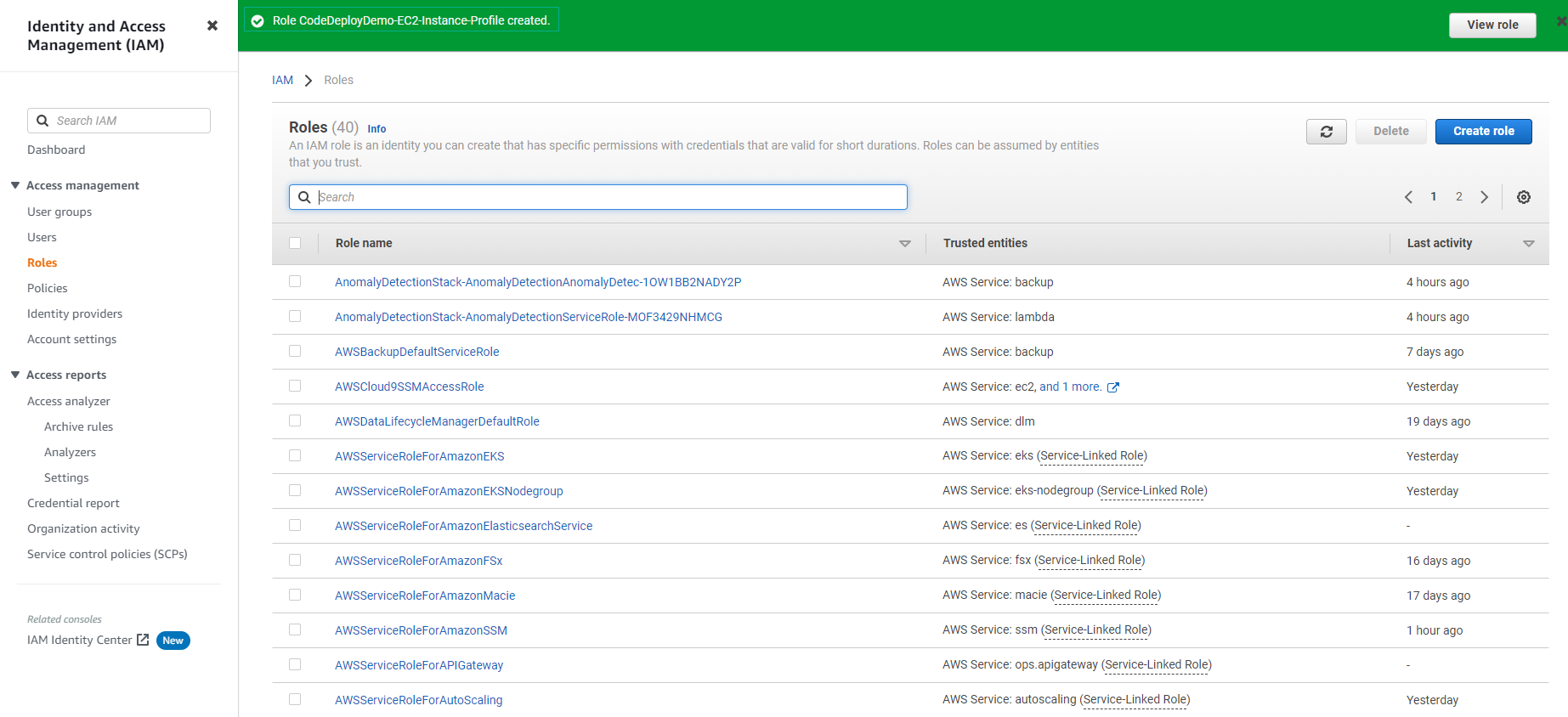Collapse the Access management section
Image resolution: width=1568 pixels, height=717 pixels.
pos(15,185)
